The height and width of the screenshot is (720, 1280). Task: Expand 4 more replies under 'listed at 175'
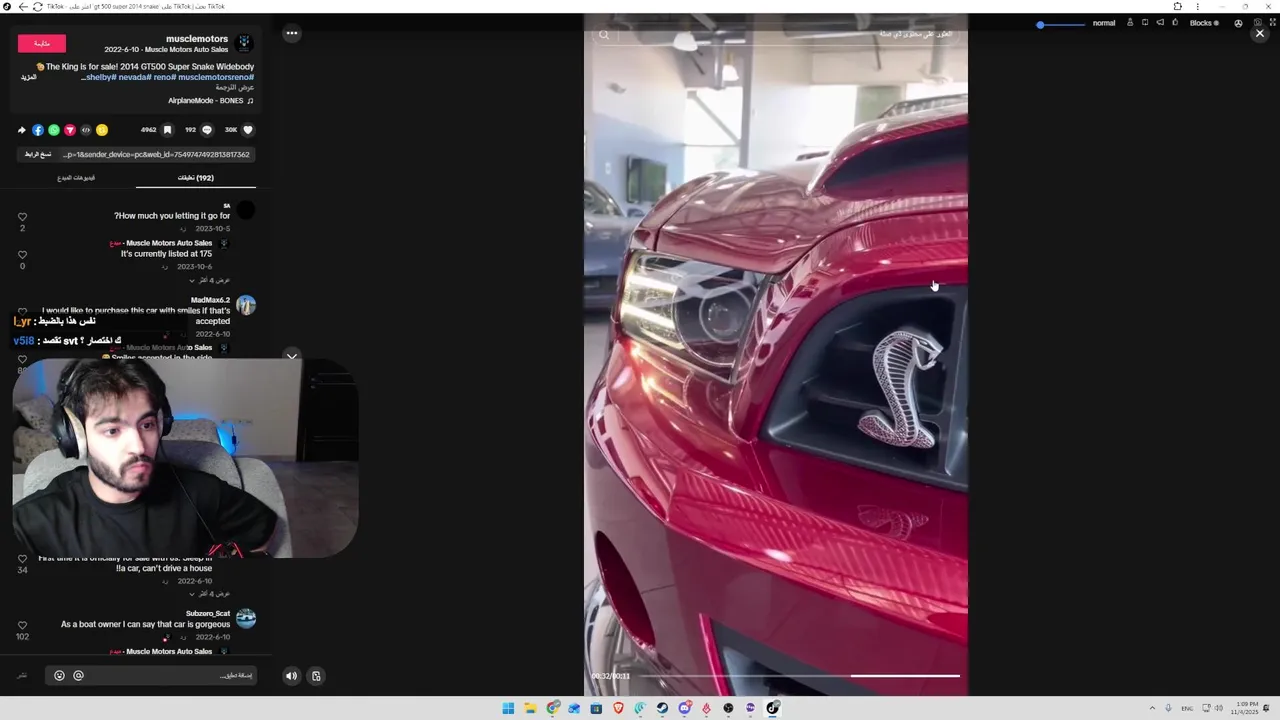point(209,280)
